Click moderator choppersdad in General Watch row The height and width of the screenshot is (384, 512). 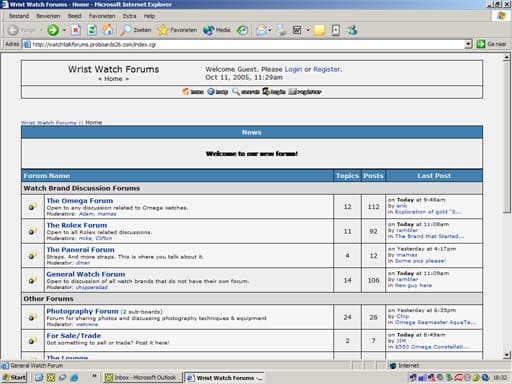[x=92, y=287]
